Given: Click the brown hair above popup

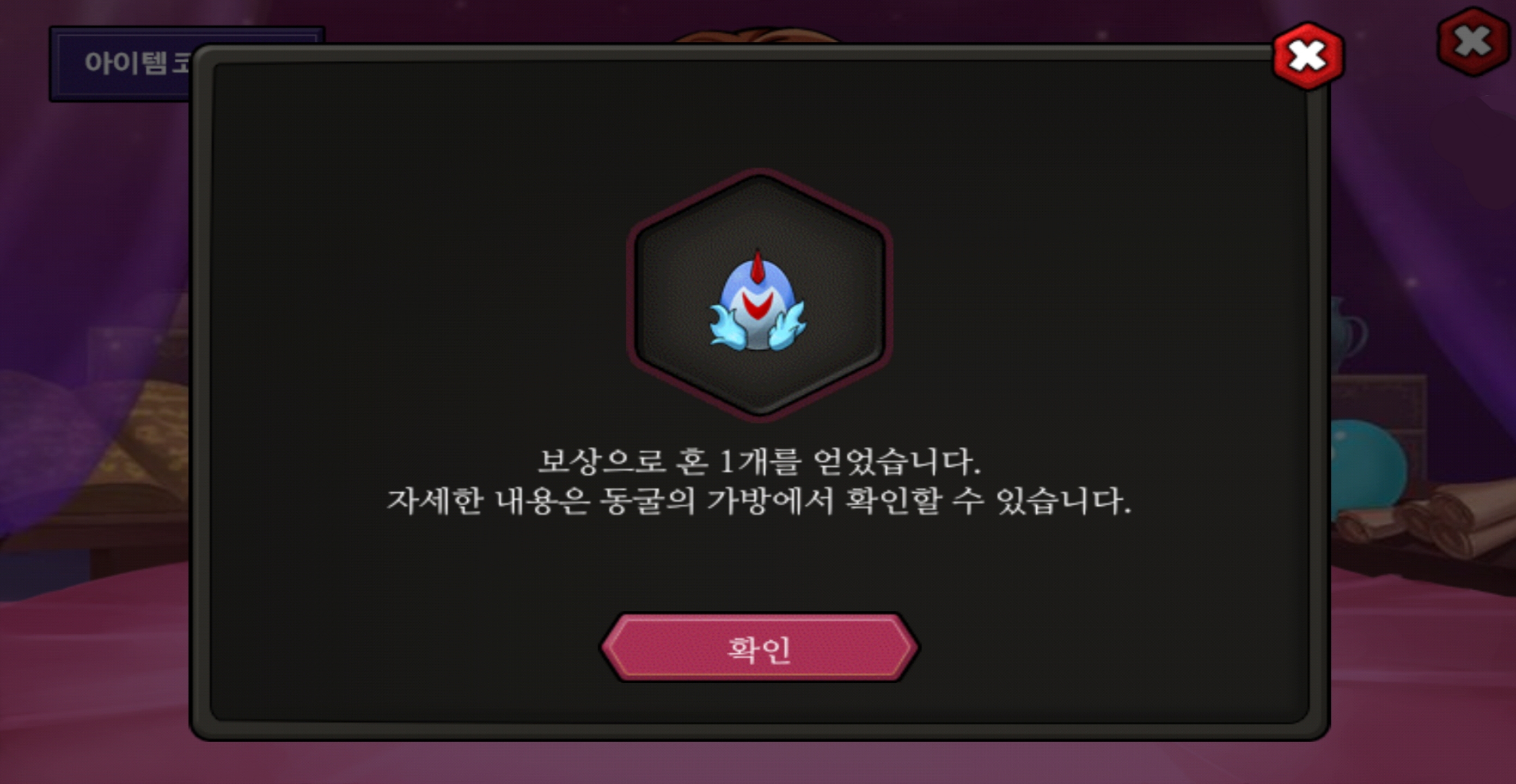Looking at the screenshot, I should tap(759, 35).
